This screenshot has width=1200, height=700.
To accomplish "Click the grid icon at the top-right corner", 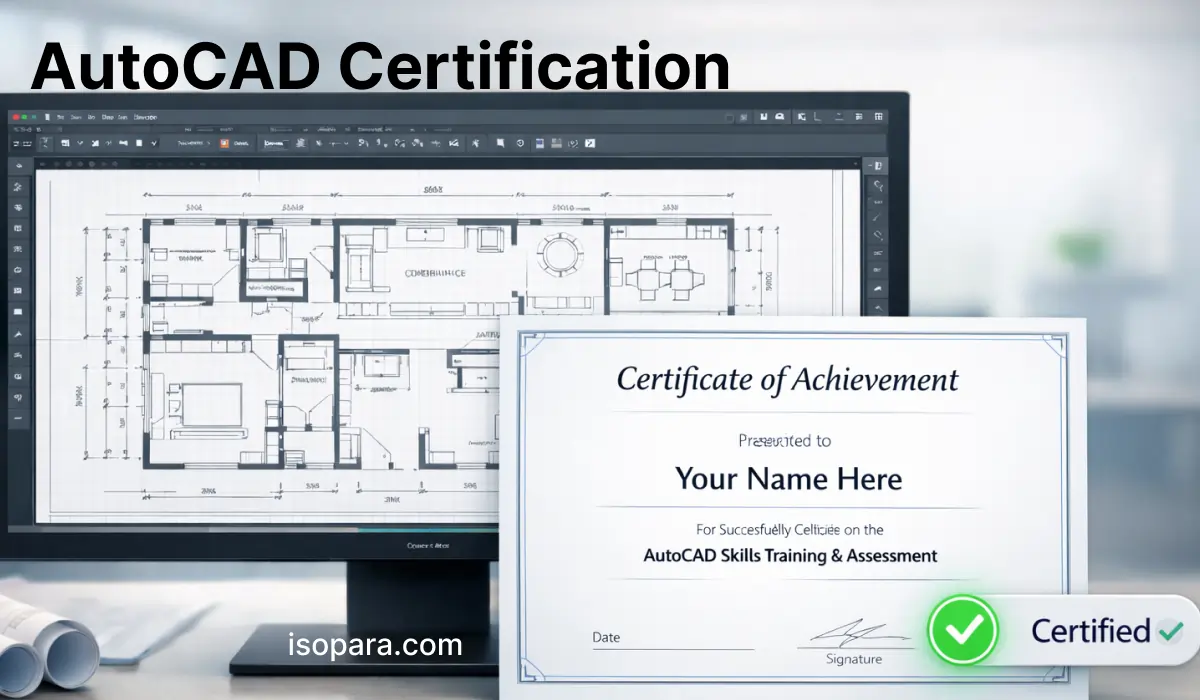I will coord(878,117).
